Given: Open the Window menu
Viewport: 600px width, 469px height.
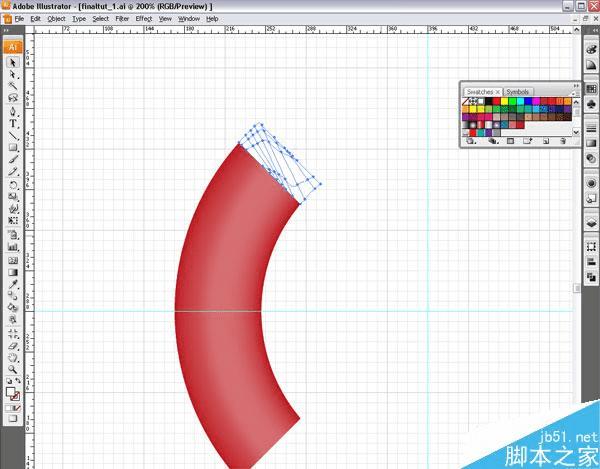Looking at the screenshot, I should click(x=189, y=19).
